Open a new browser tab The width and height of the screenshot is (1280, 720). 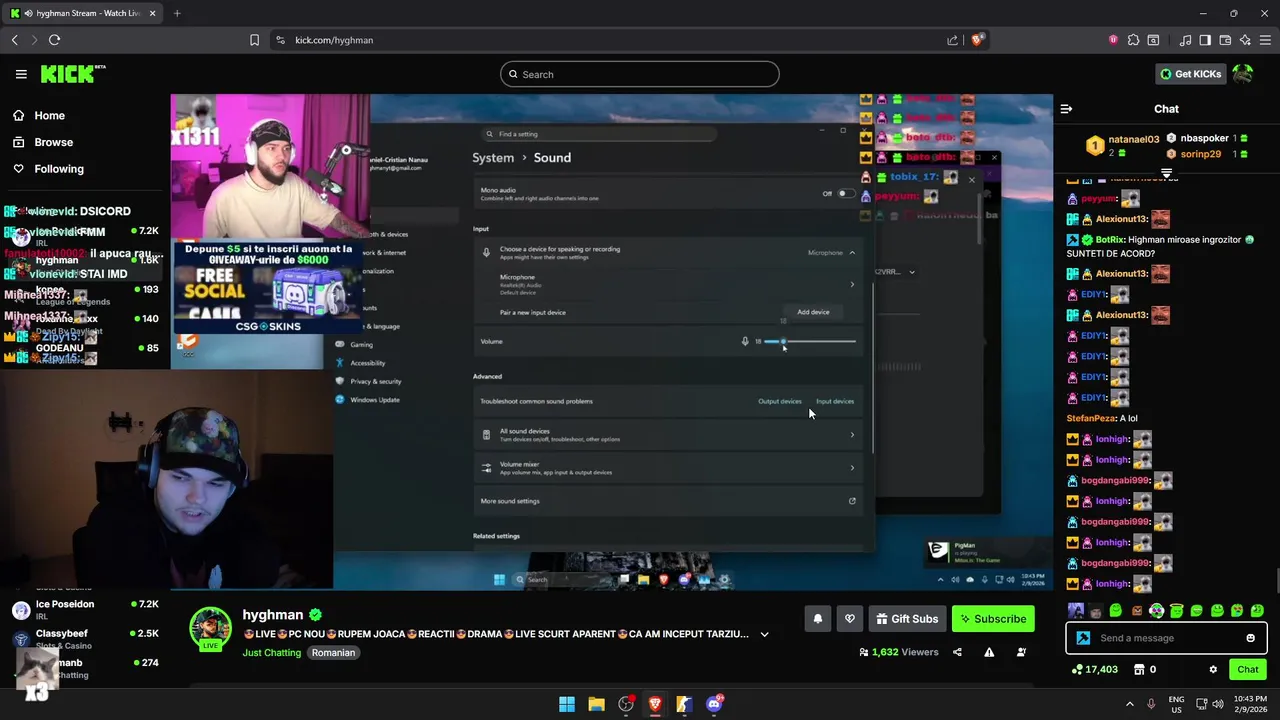click(177, 13)
